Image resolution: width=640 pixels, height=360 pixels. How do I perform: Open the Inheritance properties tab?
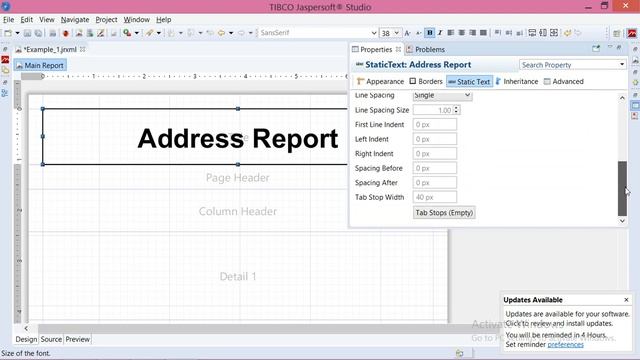click(517, 81)
